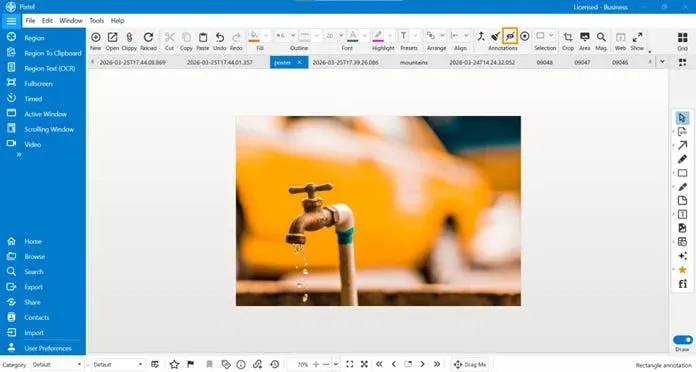The width and height of the screenshot is (696, 372).
Task: Click the faucet image on canvas
Action: (378, 211)
